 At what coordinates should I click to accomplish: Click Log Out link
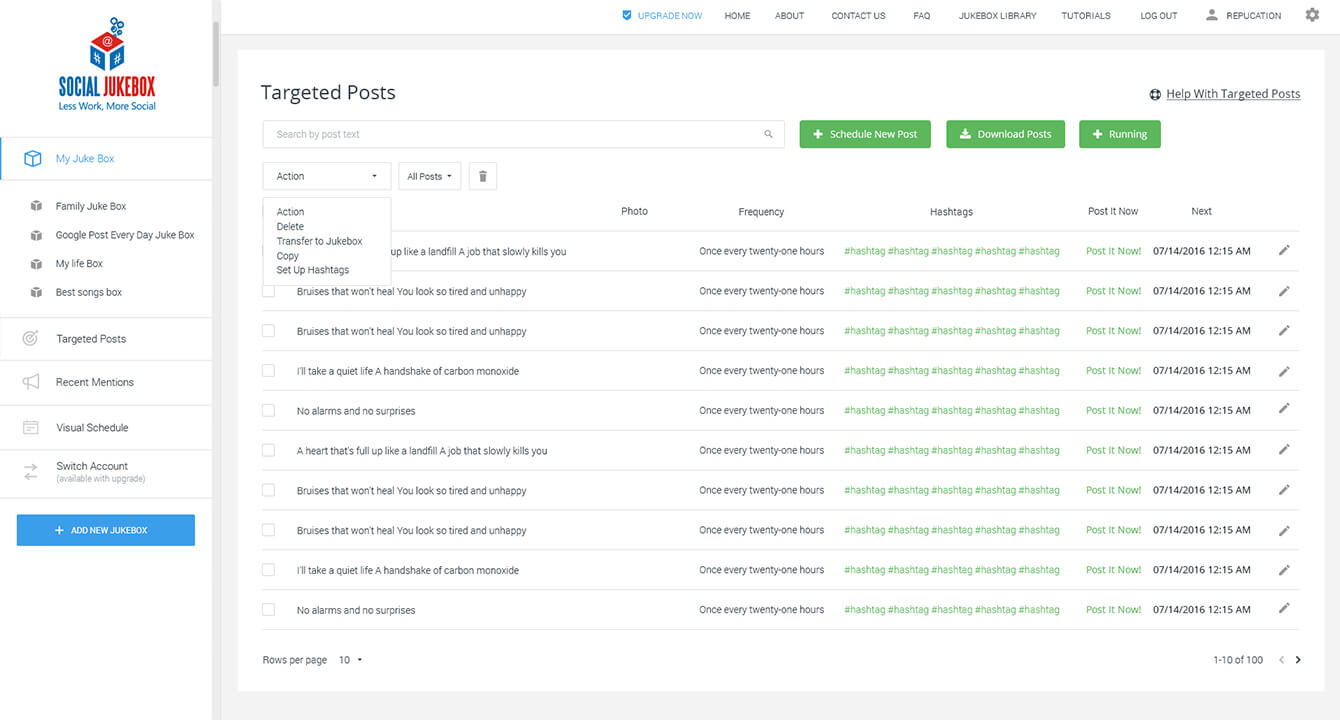1158,16
